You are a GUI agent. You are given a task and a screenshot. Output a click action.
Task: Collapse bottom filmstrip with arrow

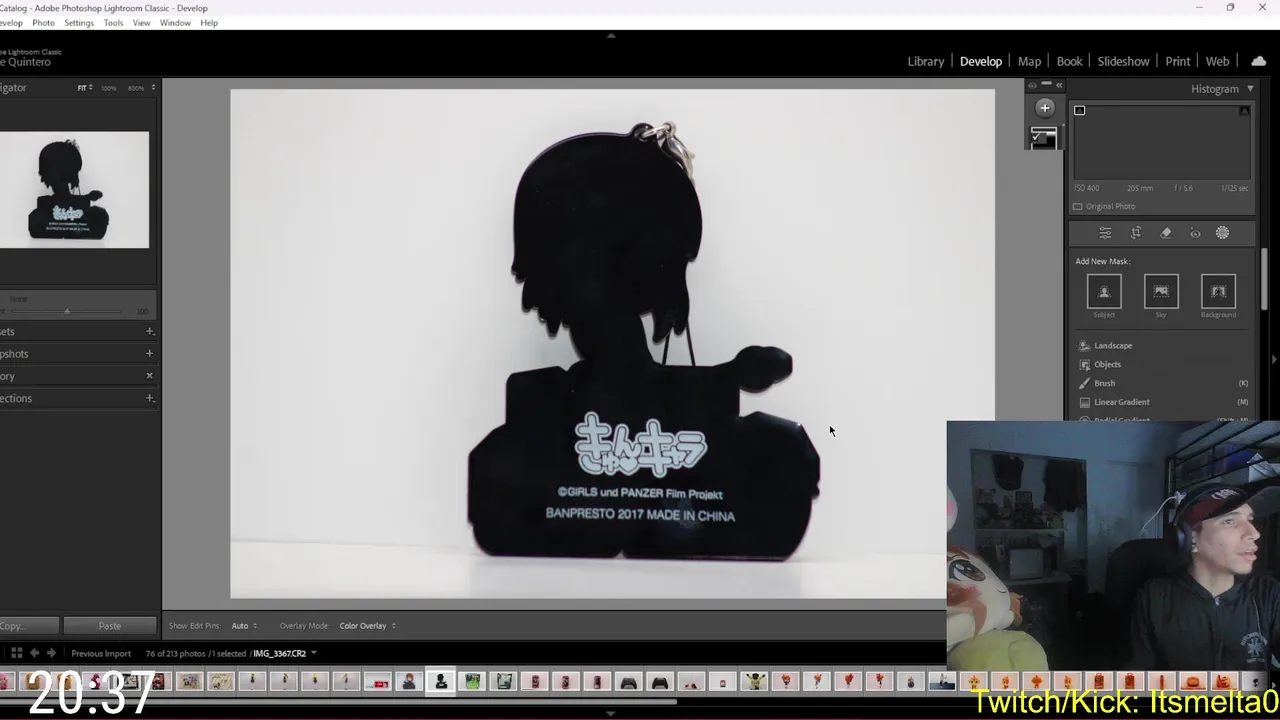[611, 713]
